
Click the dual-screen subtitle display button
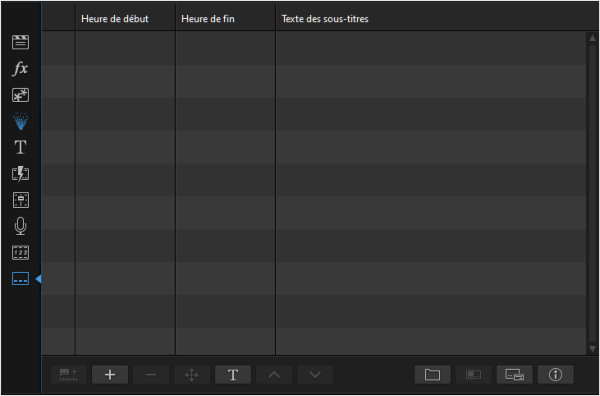click(514, 375)
